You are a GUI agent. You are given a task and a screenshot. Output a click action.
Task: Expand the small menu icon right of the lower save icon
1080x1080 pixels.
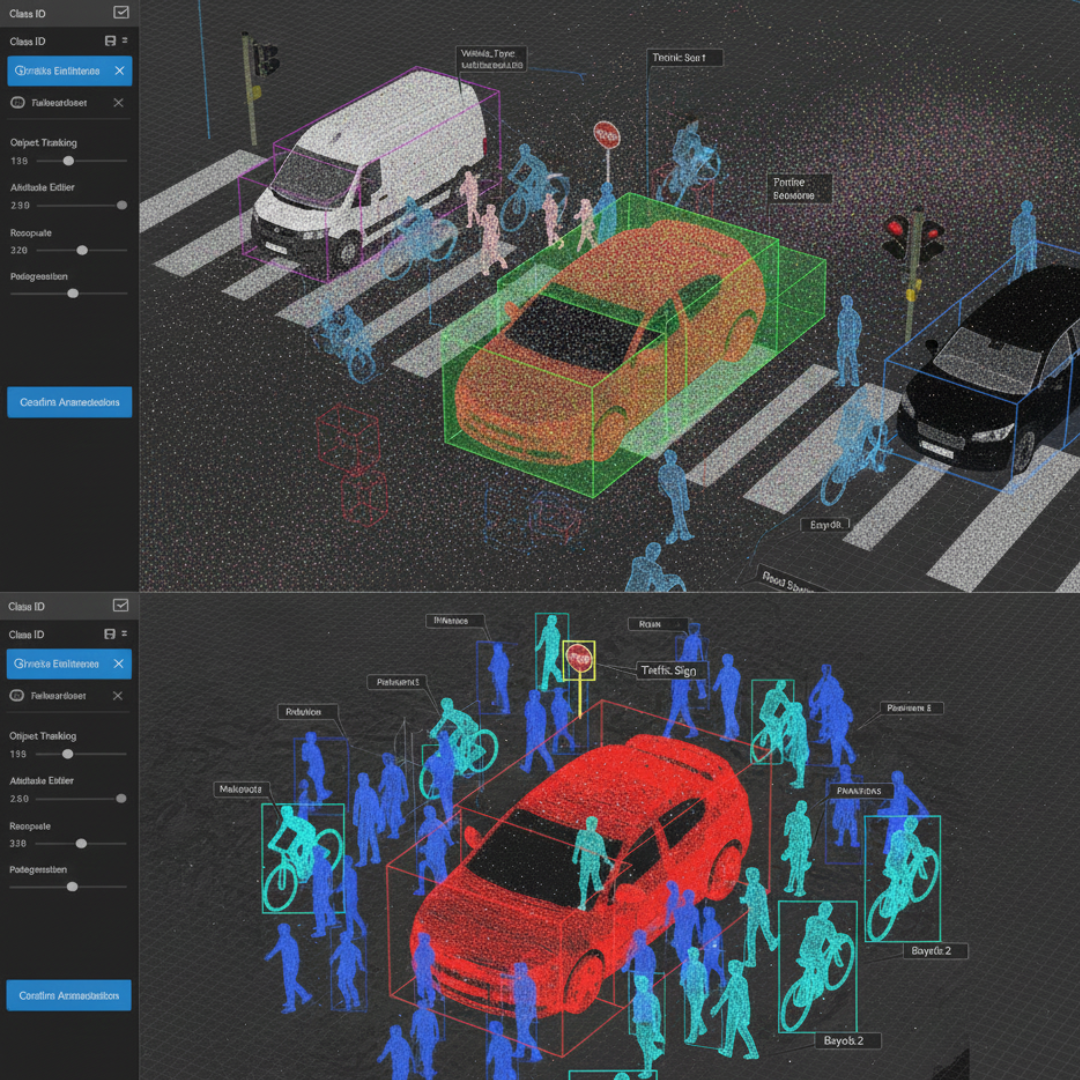tap(125, 634)
